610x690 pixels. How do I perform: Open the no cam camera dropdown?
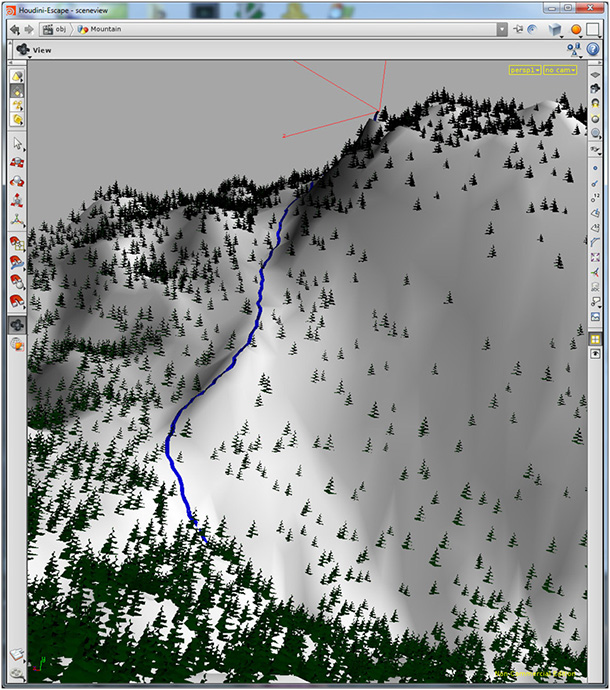(560, 70)
